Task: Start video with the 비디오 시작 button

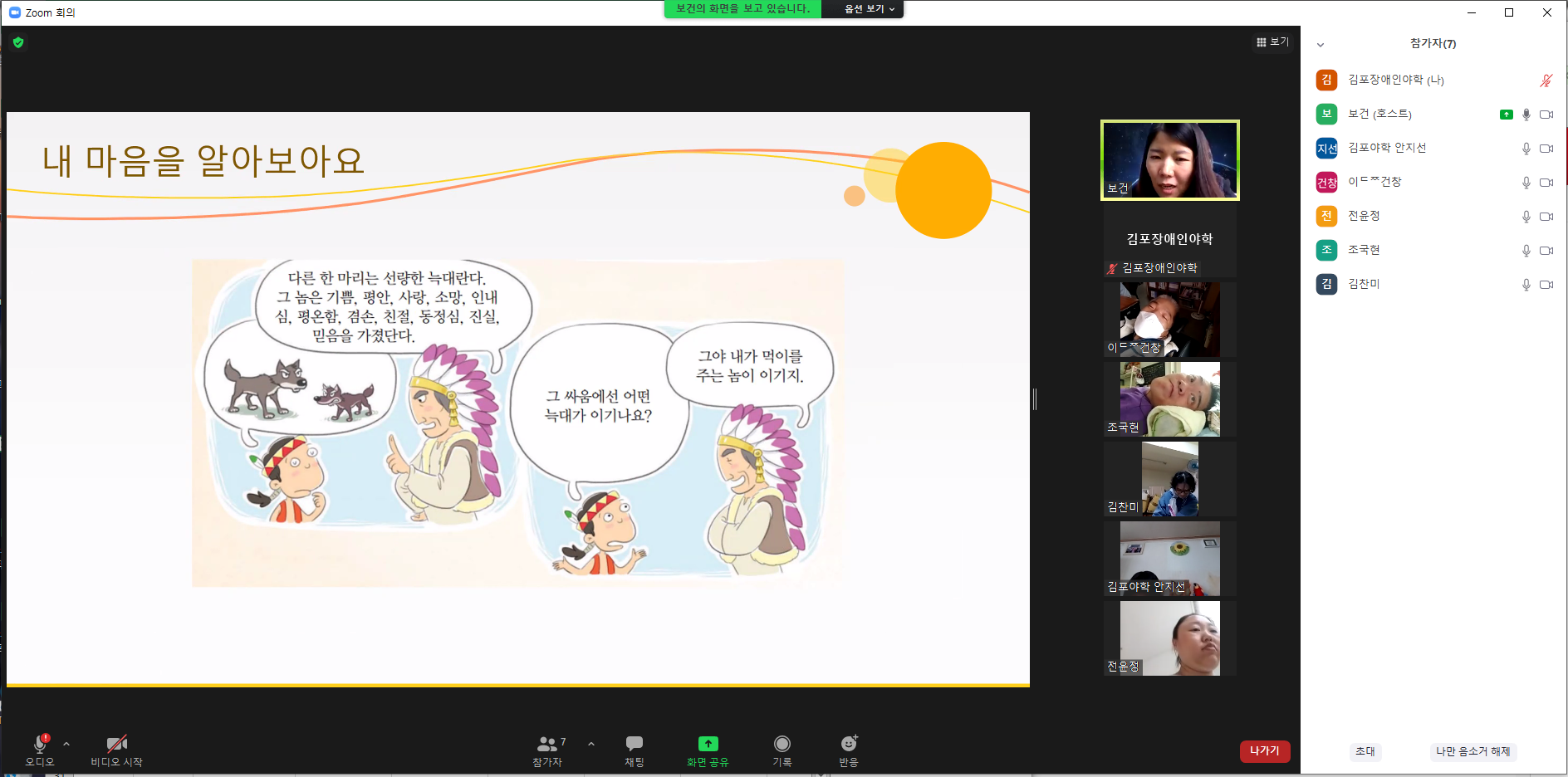Action: 116,750
